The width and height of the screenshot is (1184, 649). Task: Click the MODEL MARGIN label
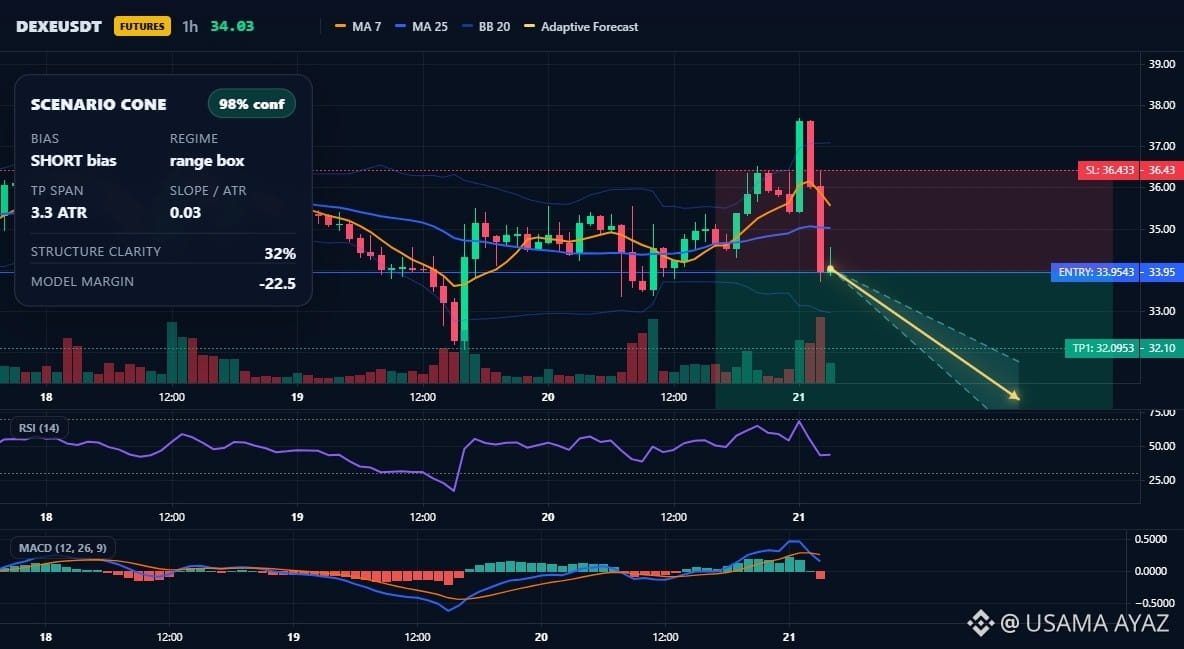pyautogui.click(x=82, y=282)
